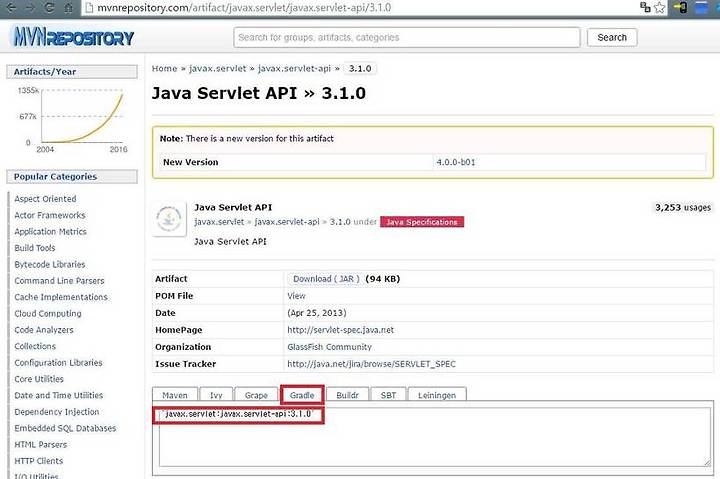The width and height of the screenshot is (720, 479).
Task: Open the Build Tools category
Action: (34, 248)
